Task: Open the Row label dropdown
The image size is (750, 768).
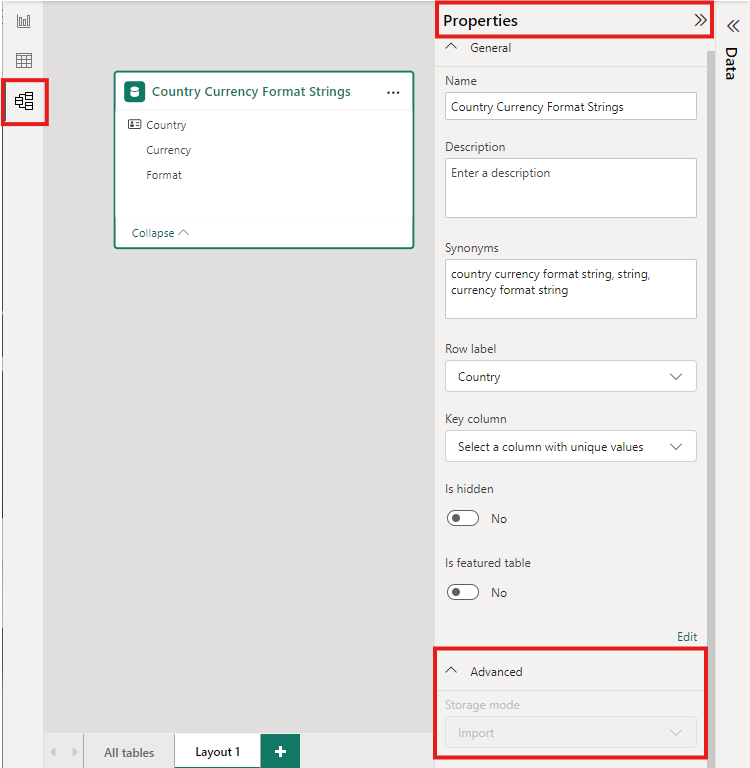Action: 571,376
